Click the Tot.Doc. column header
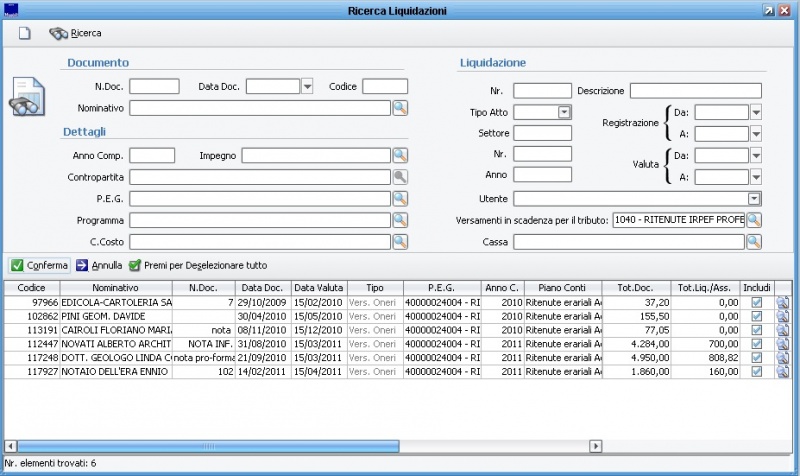 click(635, 288)
